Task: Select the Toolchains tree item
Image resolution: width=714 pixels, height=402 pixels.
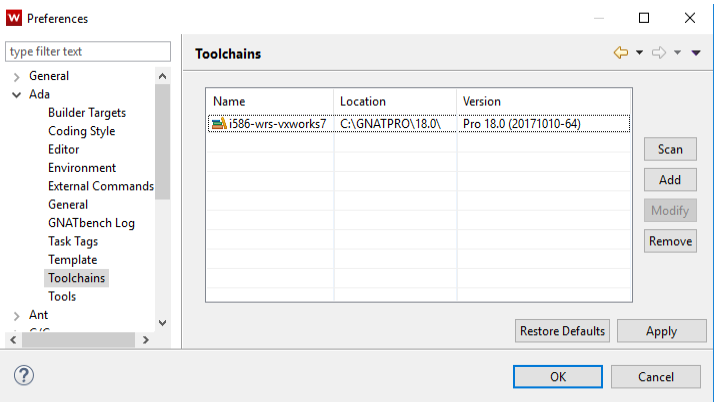Action: pyautogui.click(x=76, y=278)
